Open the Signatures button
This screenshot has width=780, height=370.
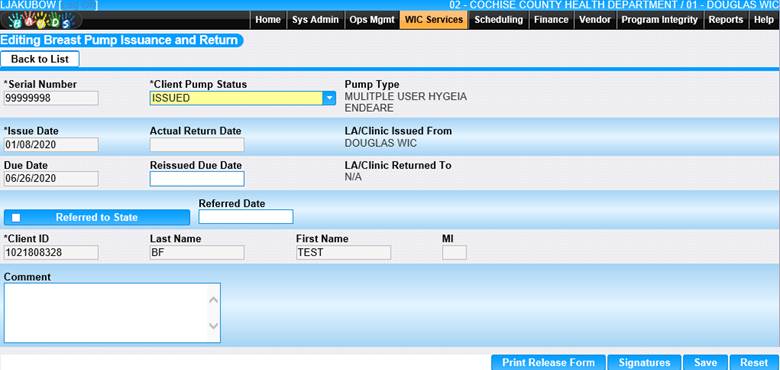(x=644, y=363)
